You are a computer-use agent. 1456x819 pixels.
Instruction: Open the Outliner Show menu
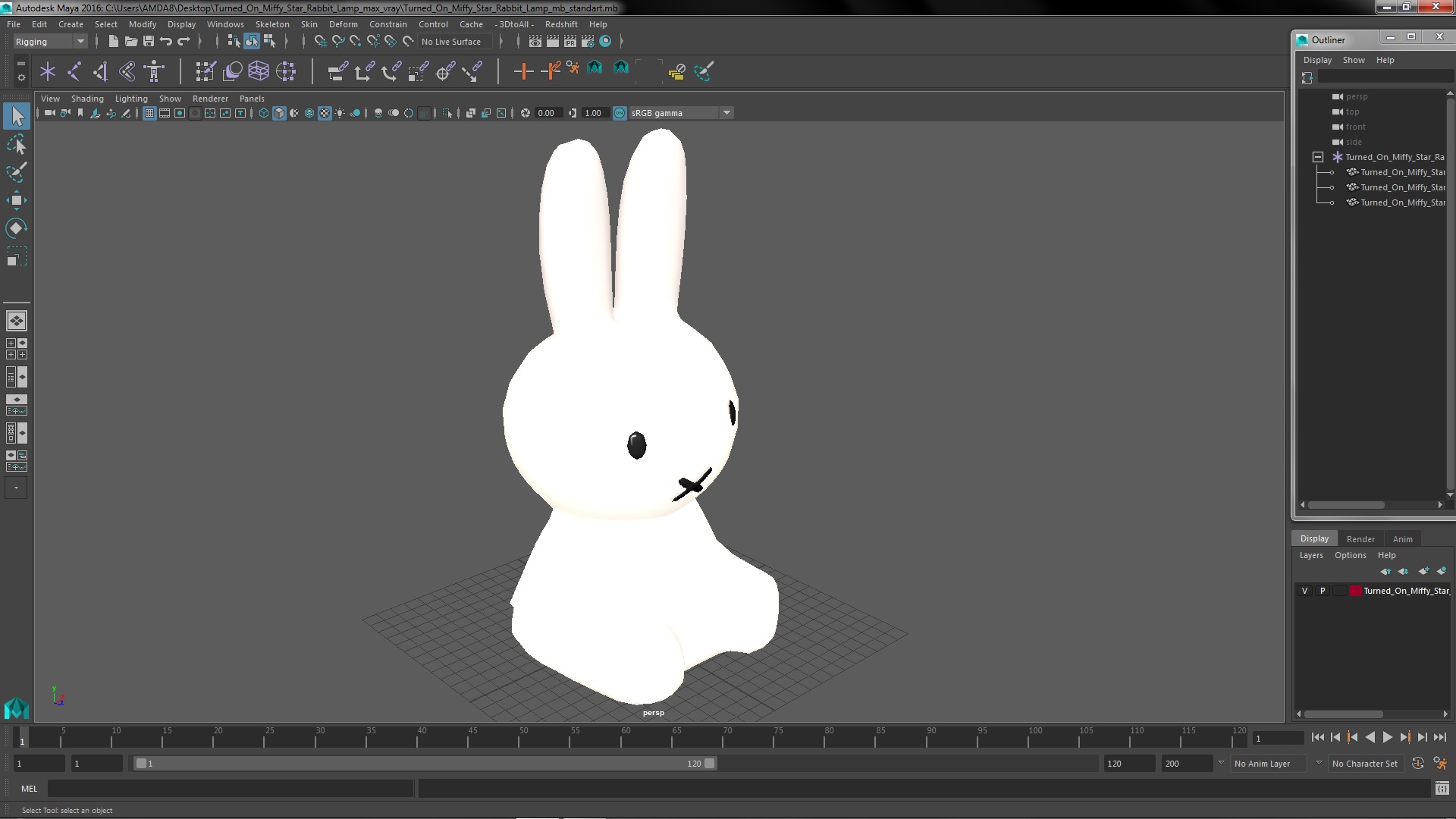(1354, 60)
